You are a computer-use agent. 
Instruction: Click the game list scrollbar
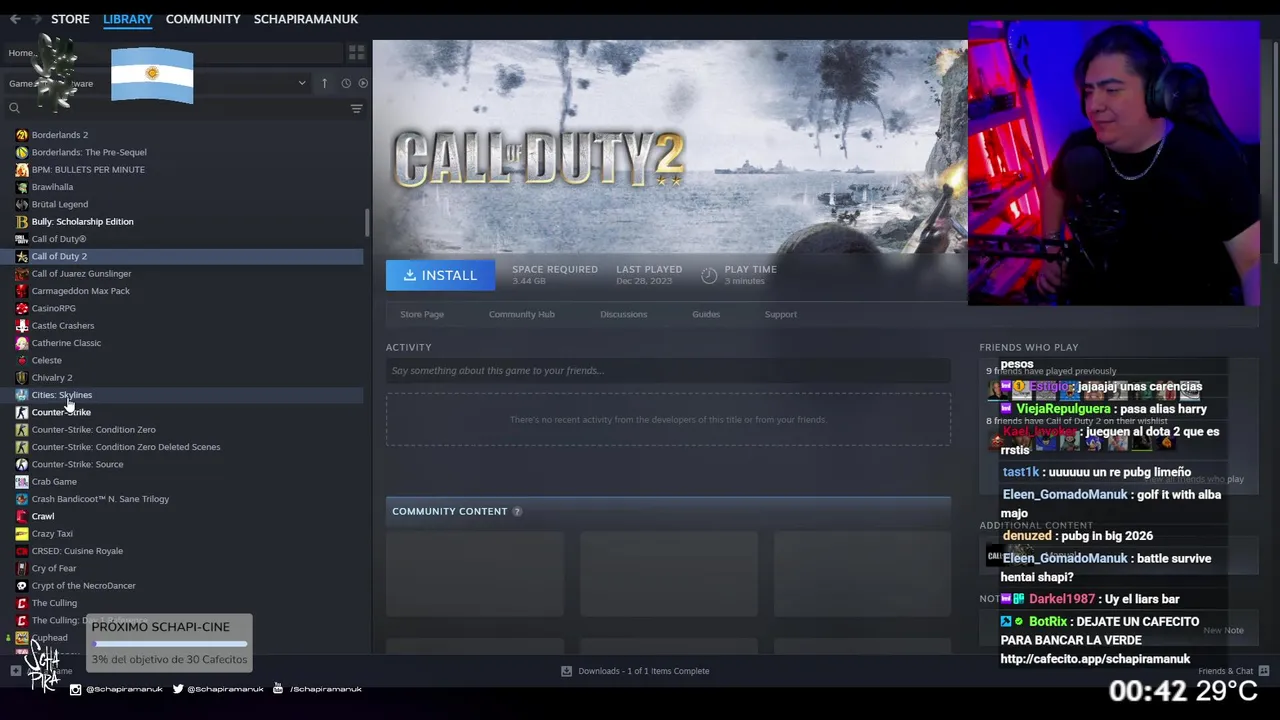click(367, 222)
